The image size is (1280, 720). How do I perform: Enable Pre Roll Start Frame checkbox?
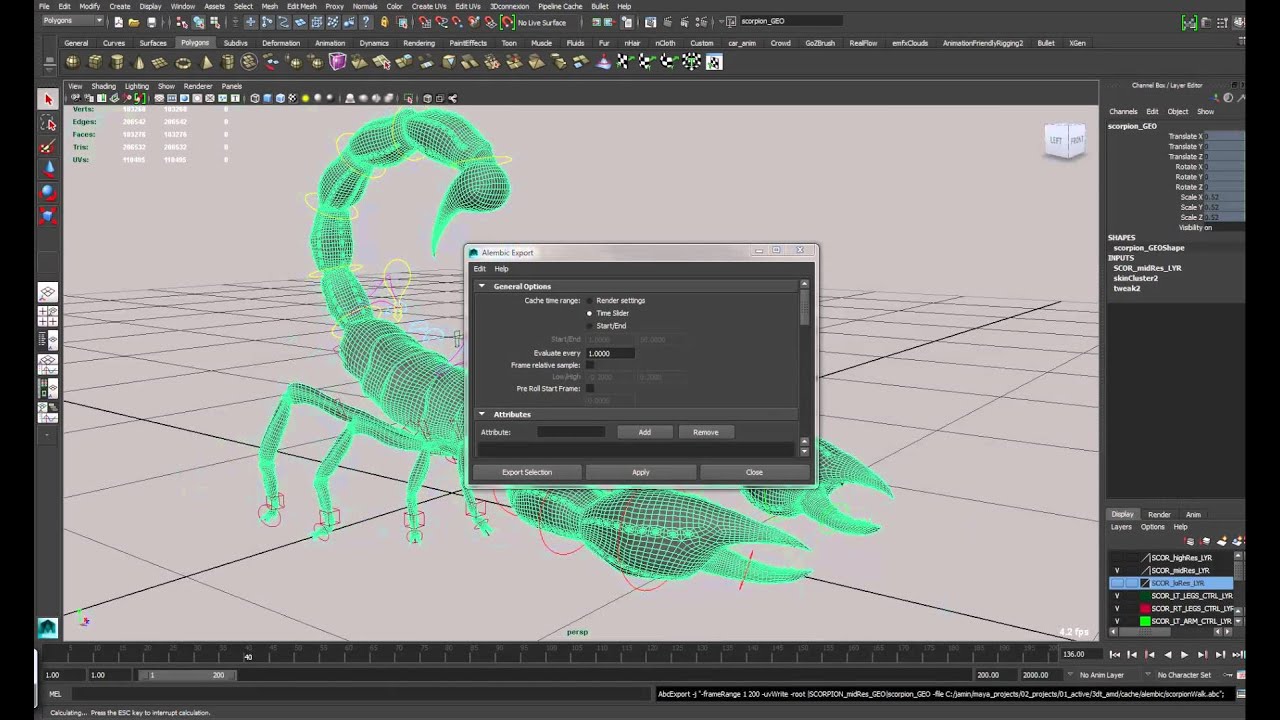[x=590, y=388]
